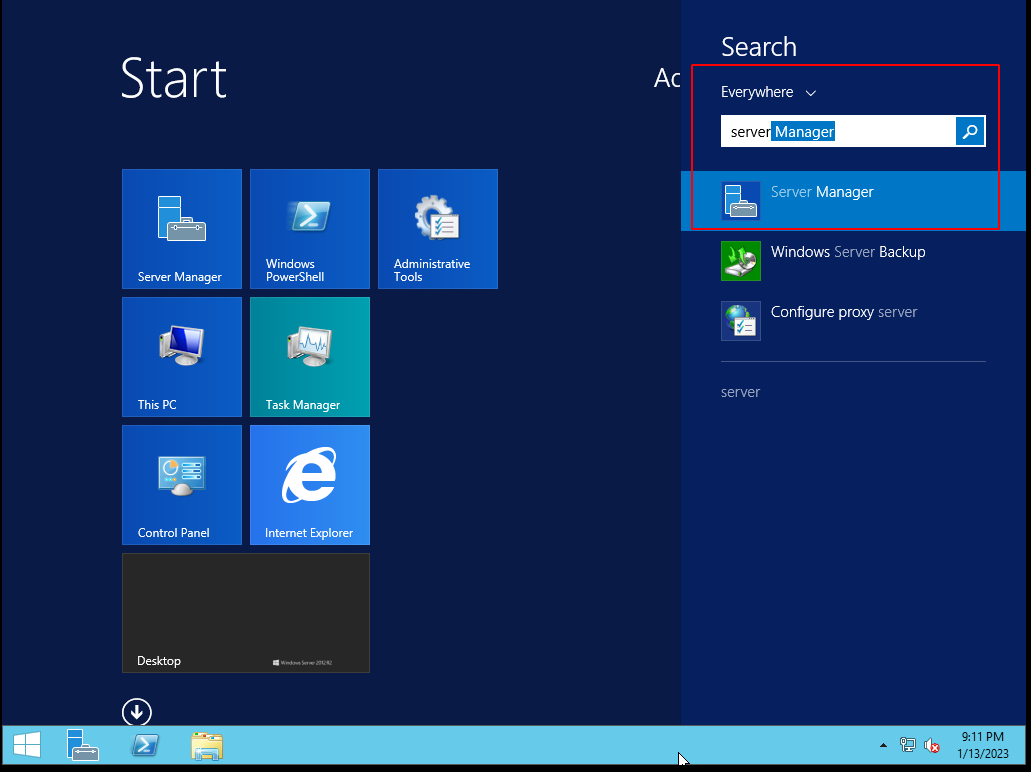Screen dimensions: 1031x772
Task: Open Server Manager from the taskbar
Action: [x=82, y=745]
